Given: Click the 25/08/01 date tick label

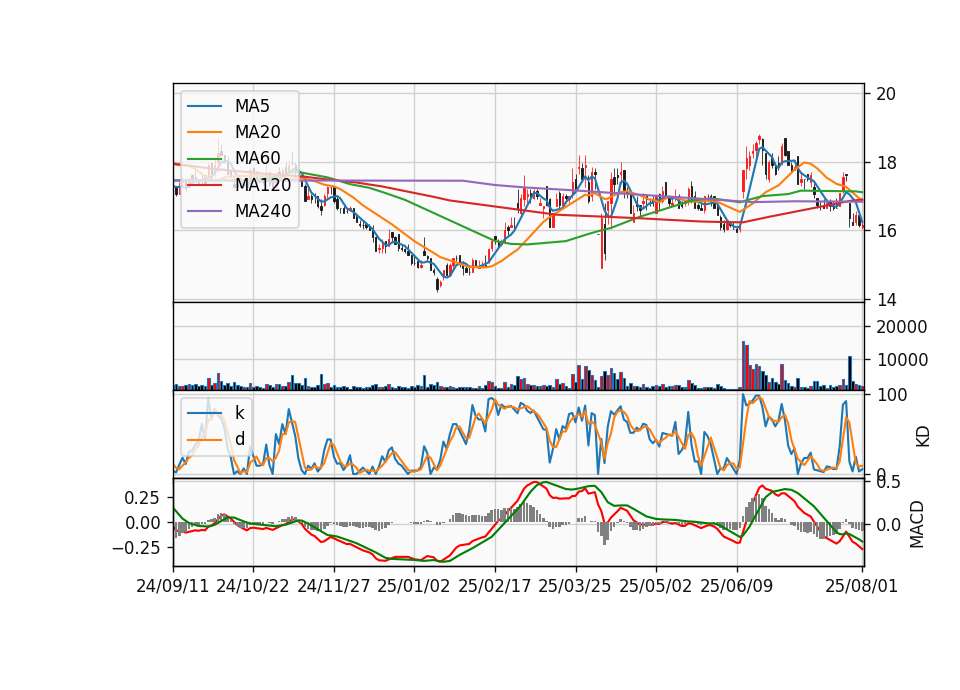Looking at the screenshot, I should coord(861,586).
